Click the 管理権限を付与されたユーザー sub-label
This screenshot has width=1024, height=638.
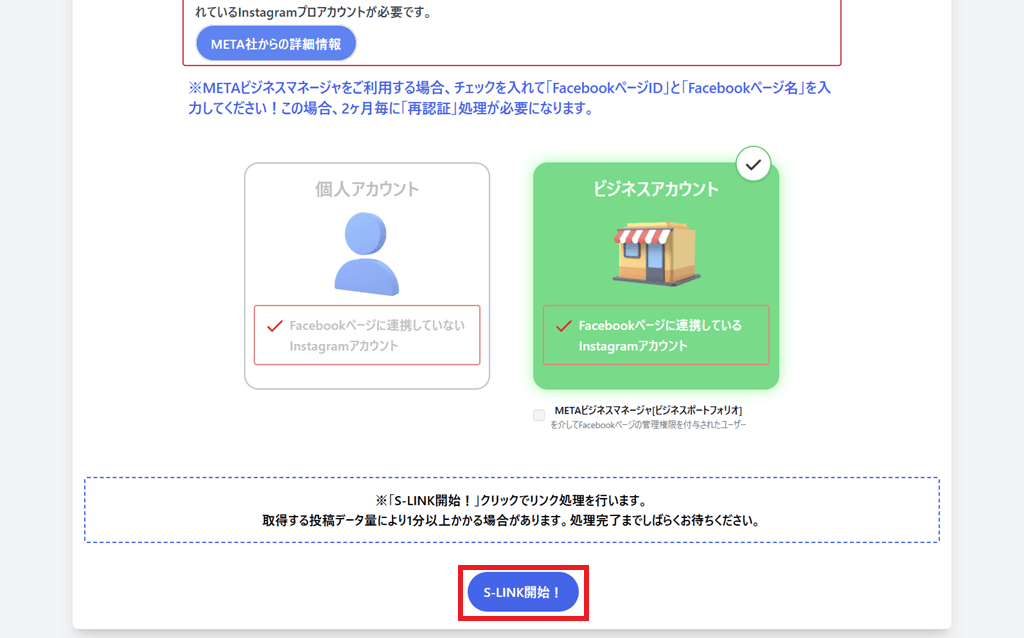[648, 425]
